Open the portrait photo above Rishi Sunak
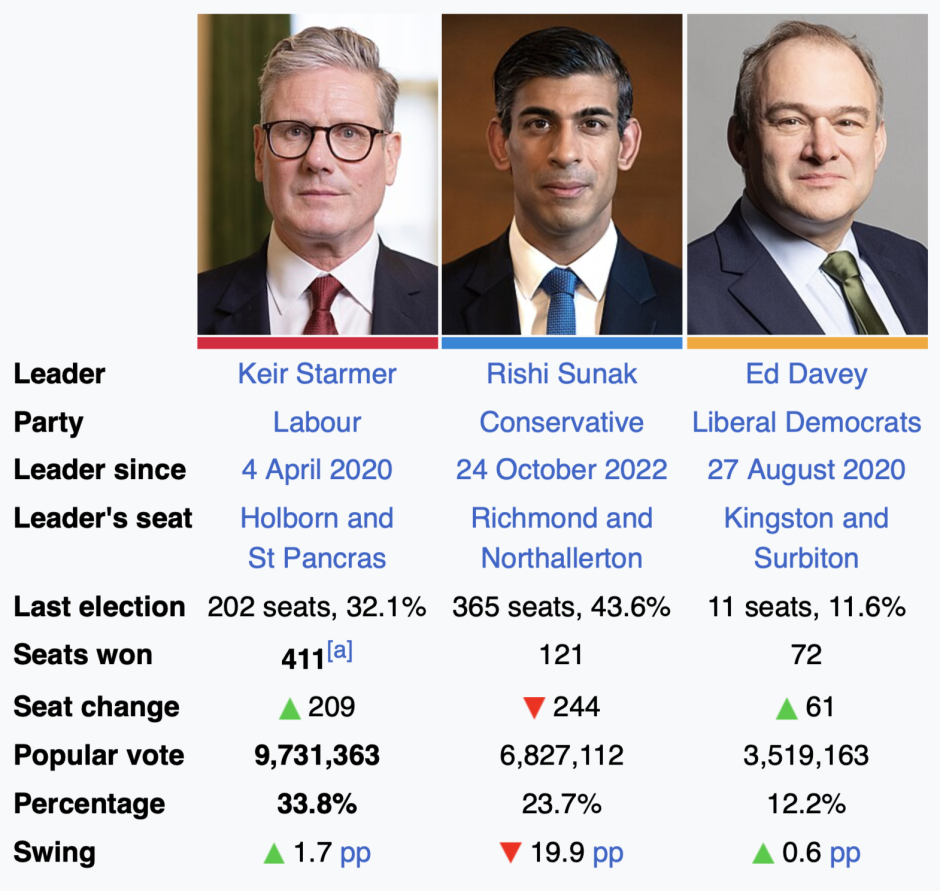 coord(562,174)
